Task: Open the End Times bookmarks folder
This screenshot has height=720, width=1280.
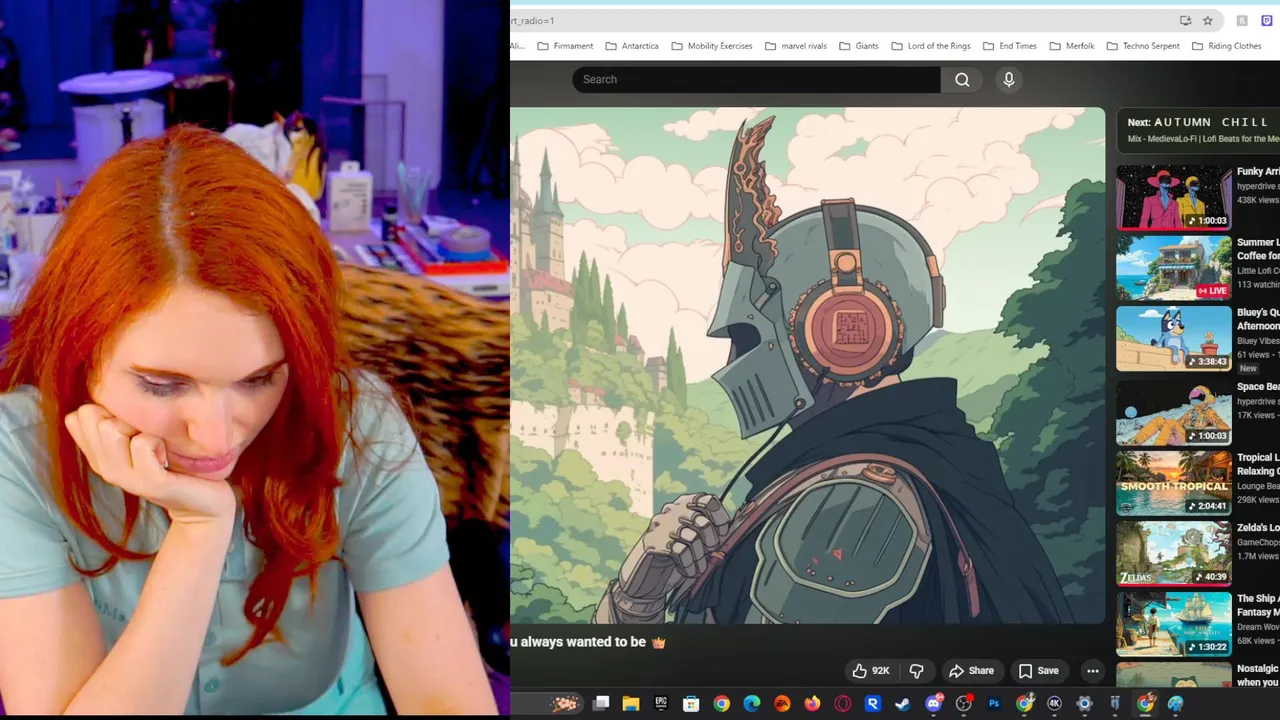Action: (x=1009, y=46)
